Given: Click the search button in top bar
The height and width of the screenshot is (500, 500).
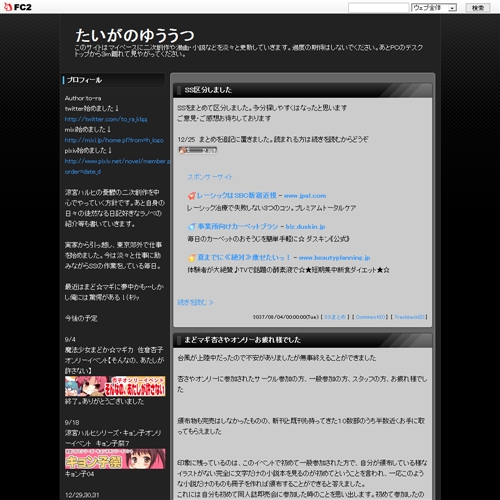Looking at the screenshot, I should tap(478, 7).
